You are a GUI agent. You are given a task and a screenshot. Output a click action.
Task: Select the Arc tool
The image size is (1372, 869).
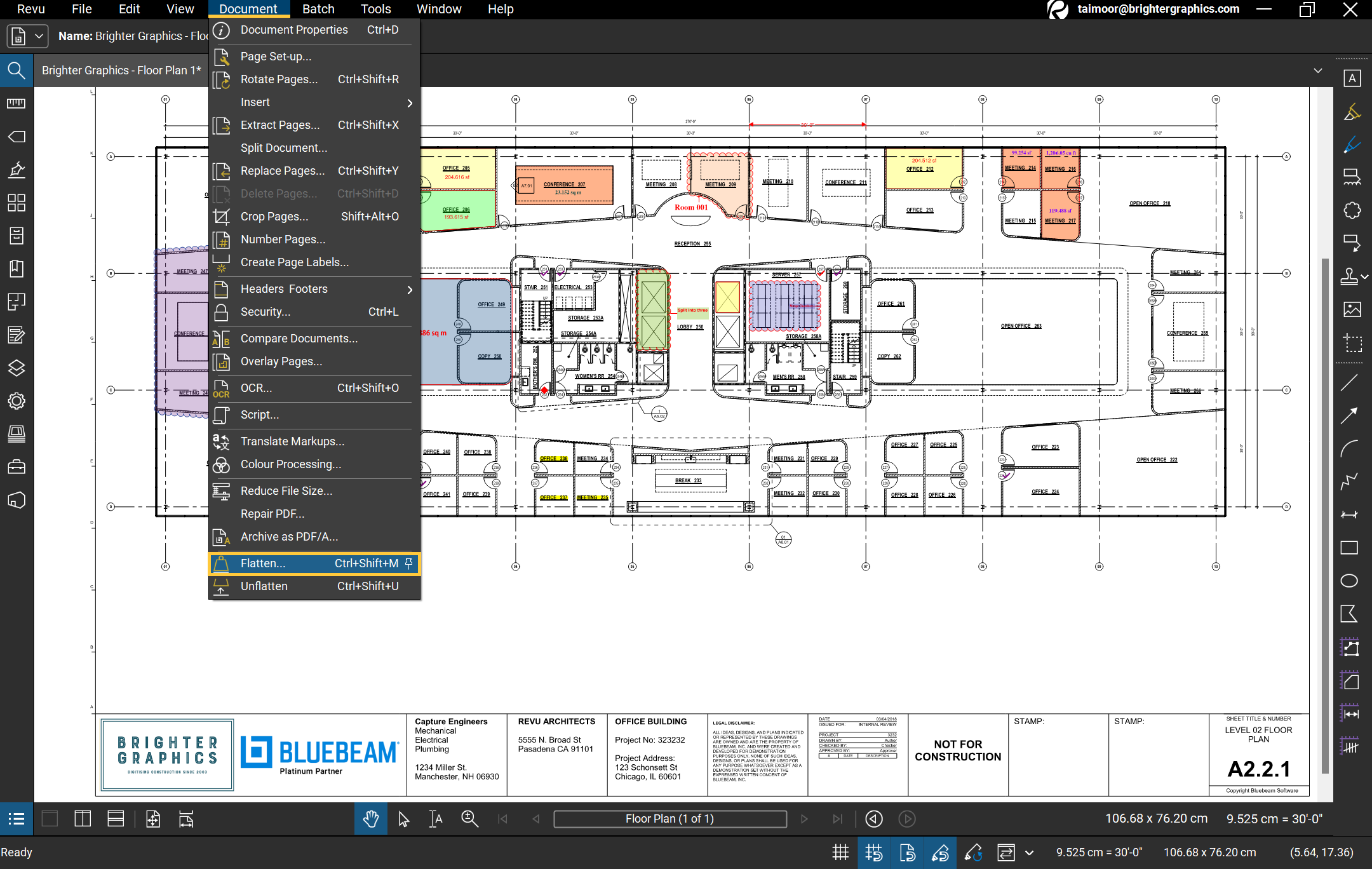(x=1349, y=448)
